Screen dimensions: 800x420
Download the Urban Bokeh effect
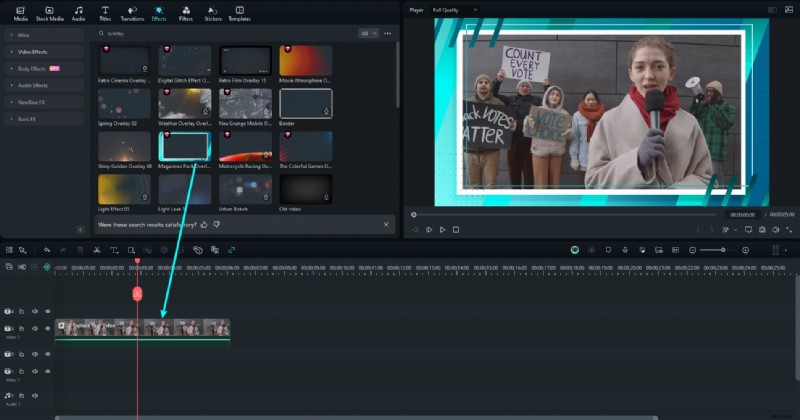(x=266, y=197)
